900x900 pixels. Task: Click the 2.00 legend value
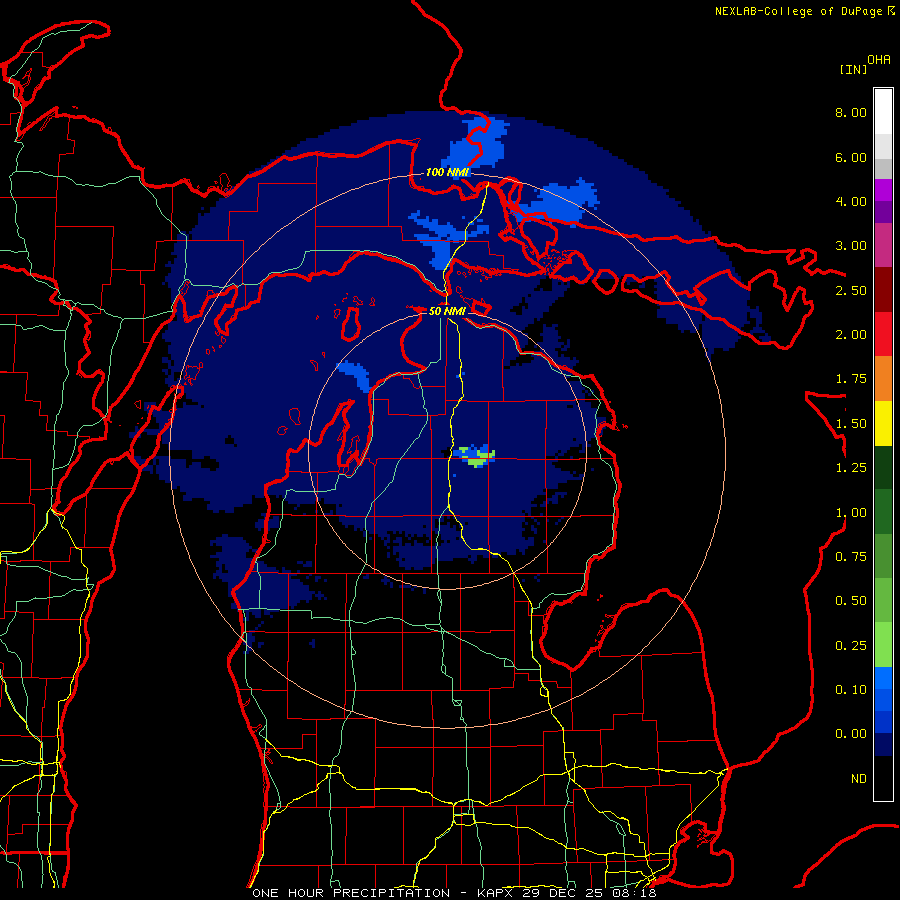(x=851, y=335)
